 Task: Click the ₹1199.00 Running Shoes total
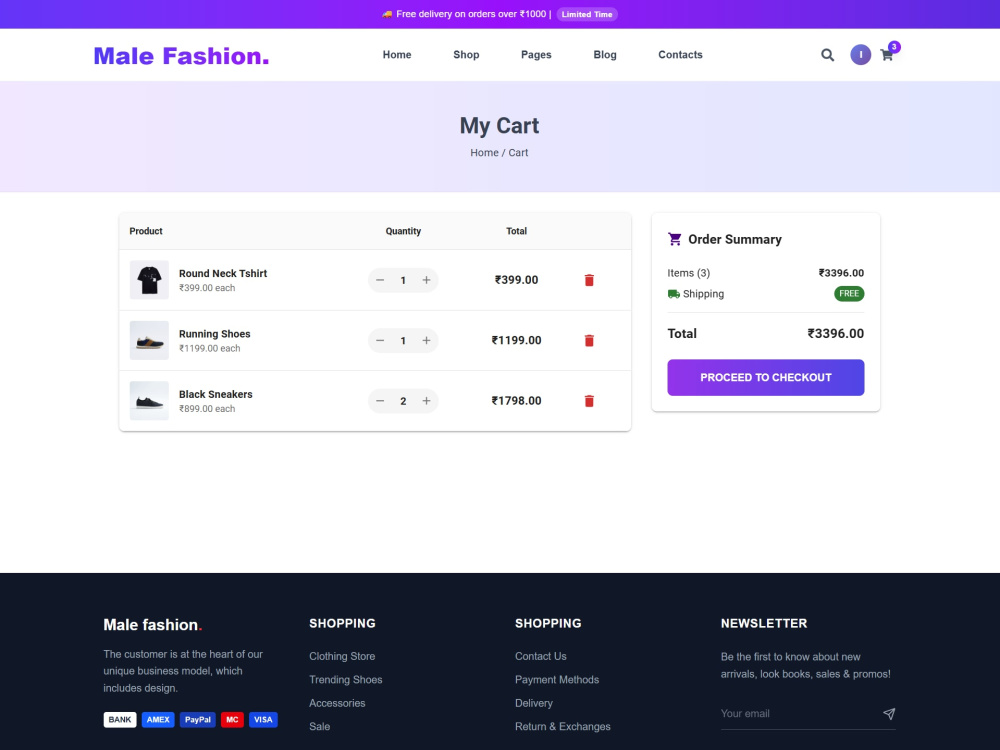[517, 341]
